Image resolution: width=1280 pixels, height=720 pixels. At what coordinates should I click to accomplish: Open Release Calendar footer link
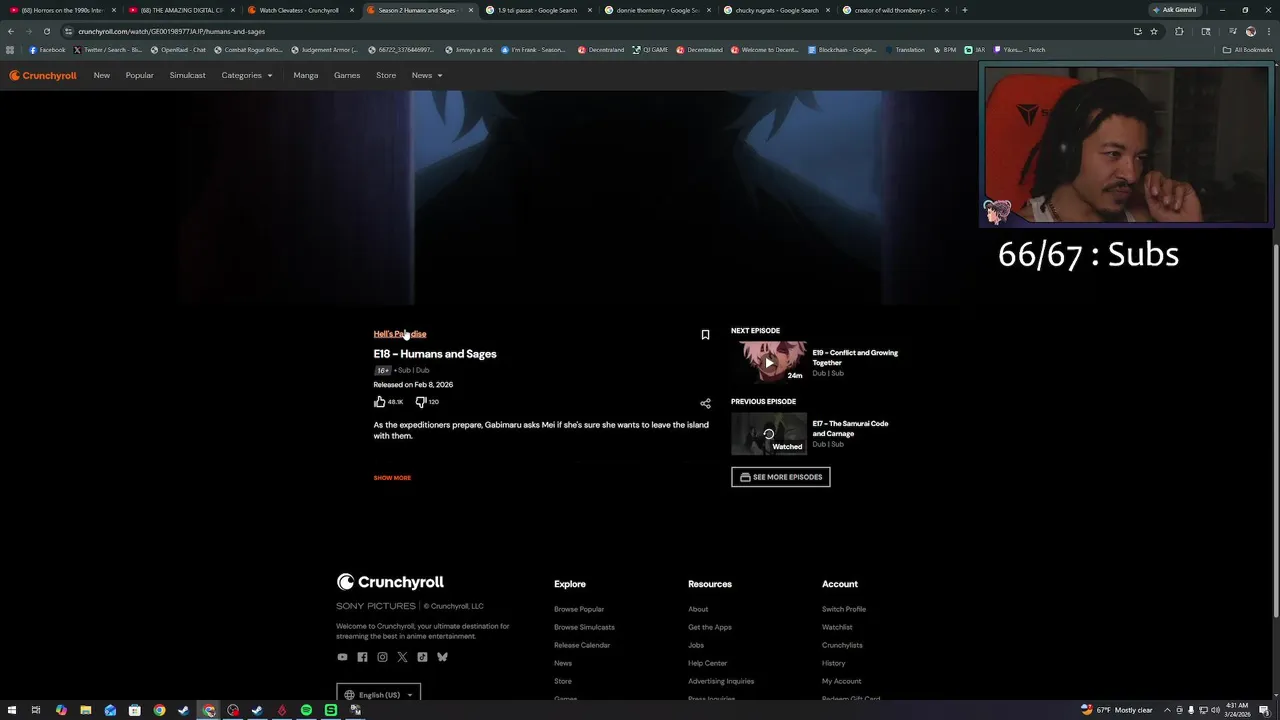click(582, 645)
